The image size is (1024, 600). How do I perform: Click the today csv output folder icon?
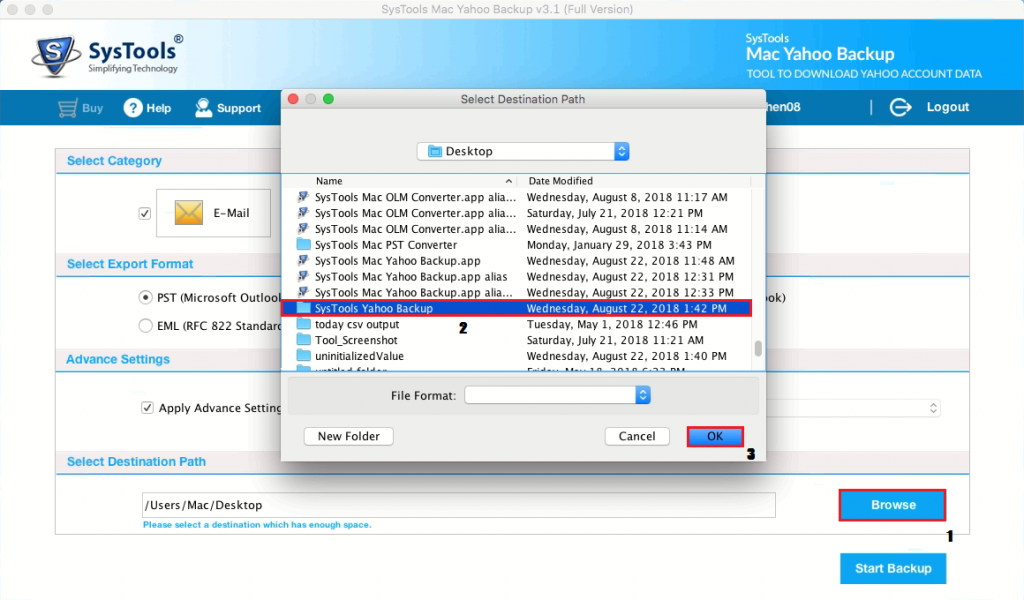(303, 324)
